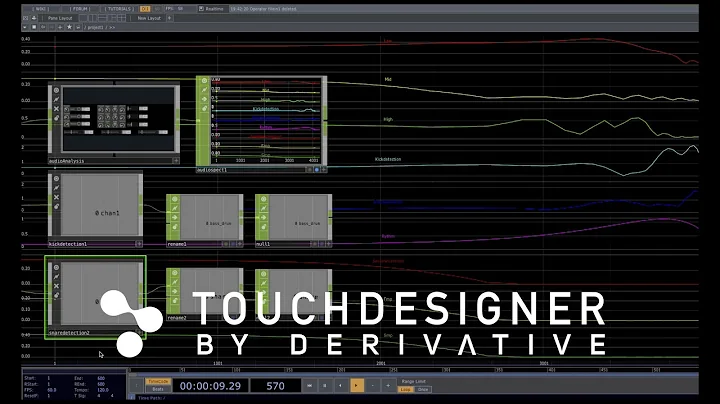720x404 pixels.
Task: Toggle viewer flag on rename1 node
Action: click(x=174, y=199)
